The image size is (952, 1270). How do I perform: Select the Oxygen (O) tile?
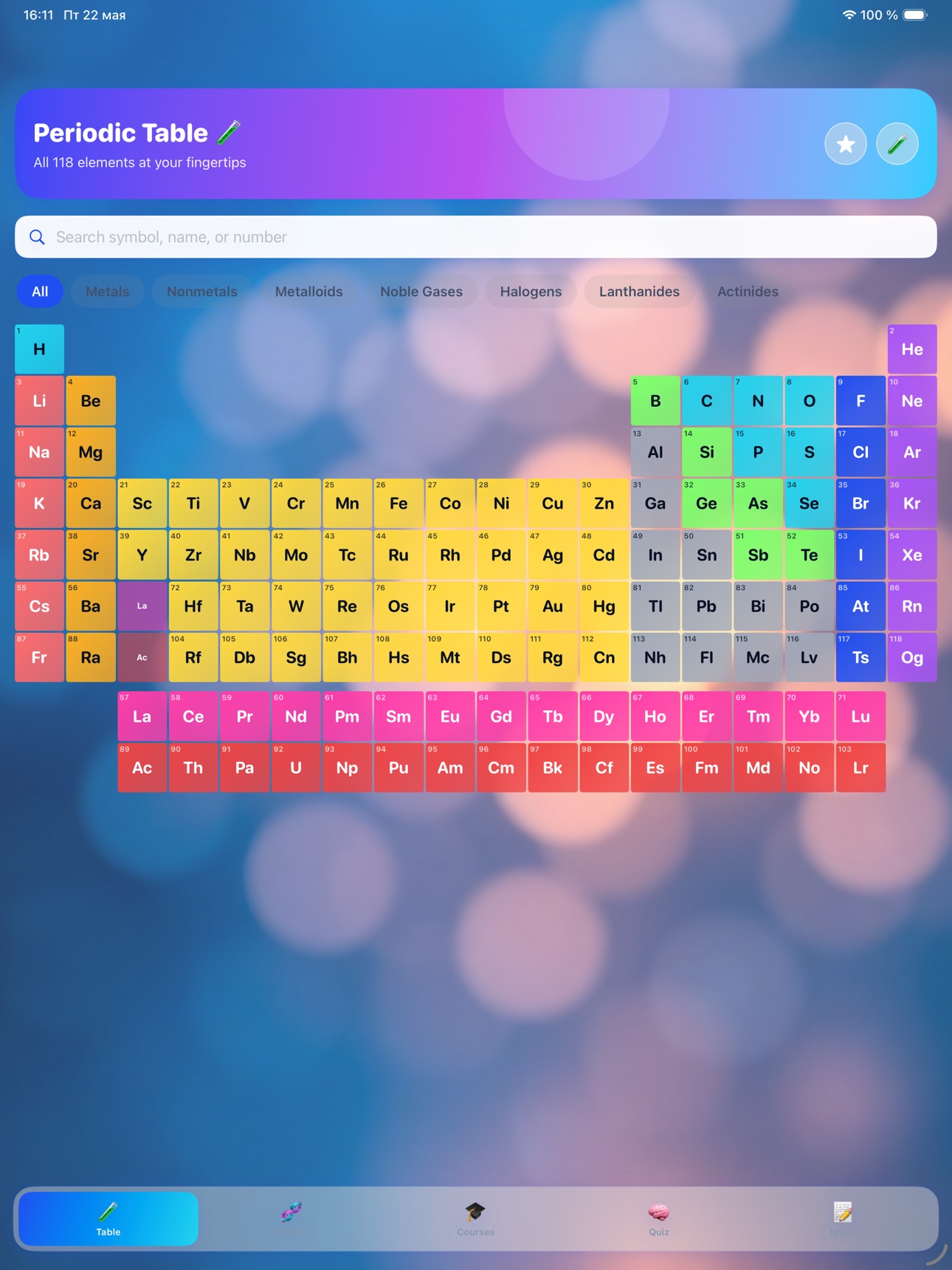click(x=810, y=401)
